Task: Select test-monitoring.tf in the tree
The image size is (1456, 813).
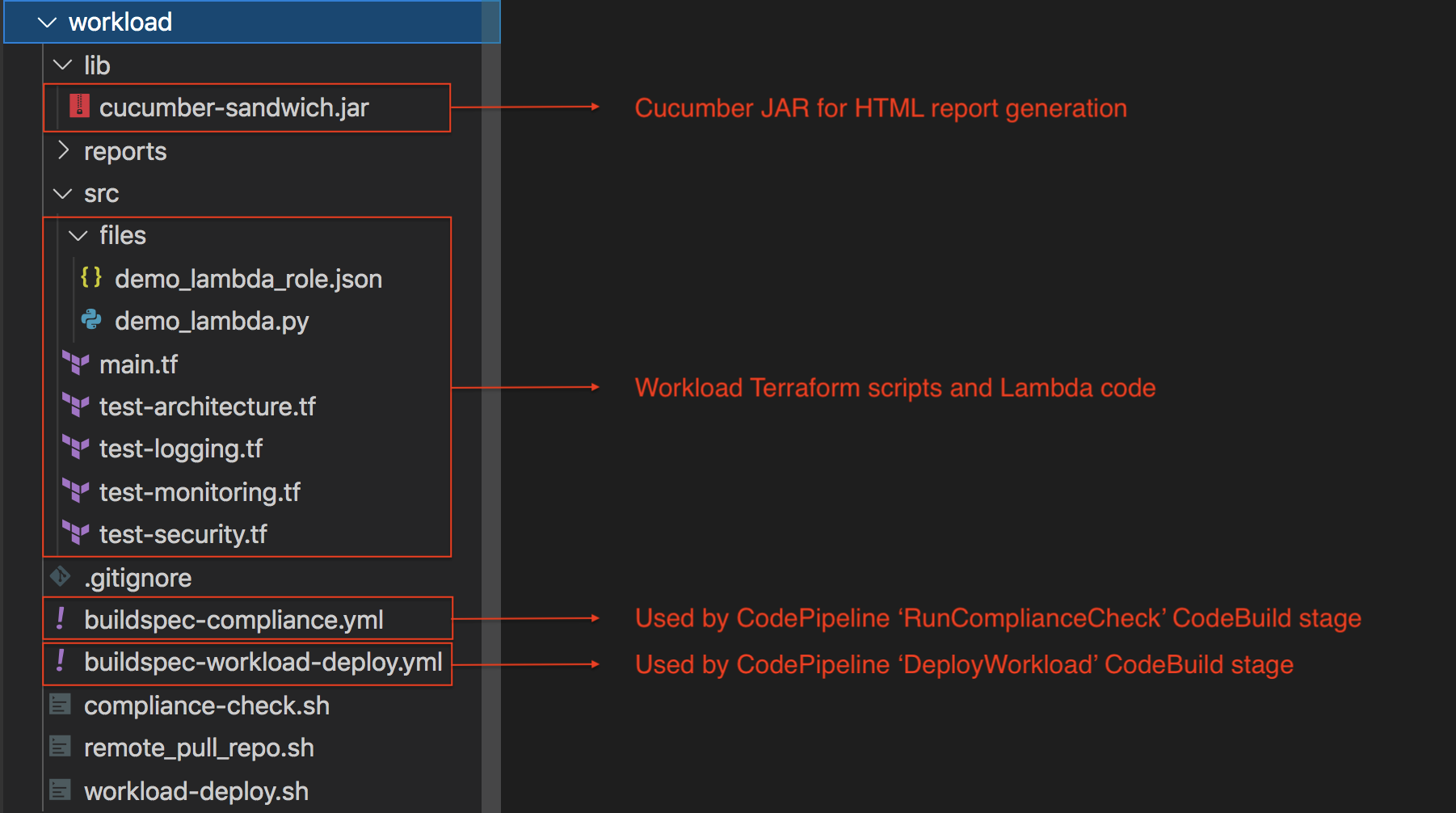Action: pyautogui.click(x=200, y=491)
